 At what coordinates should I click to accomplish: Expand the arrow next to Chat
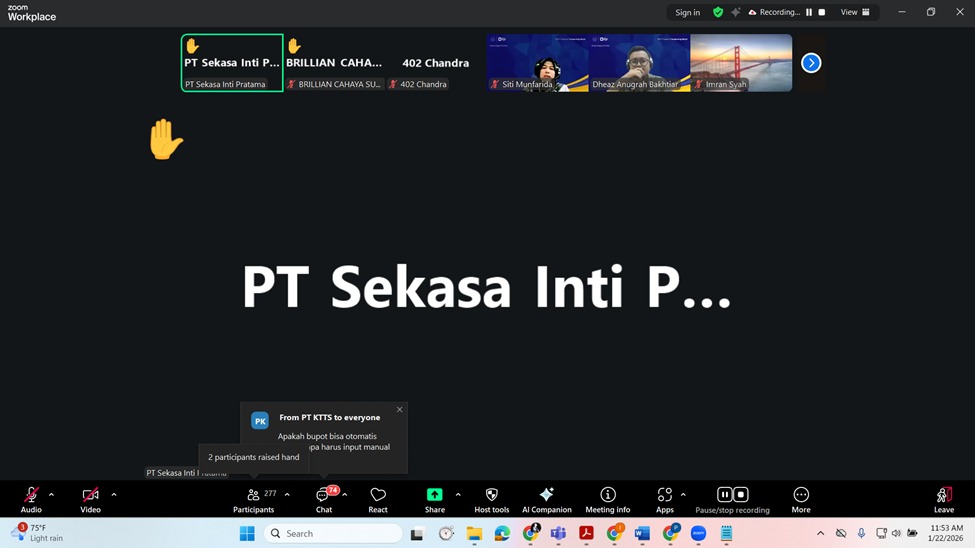[345, 495]
